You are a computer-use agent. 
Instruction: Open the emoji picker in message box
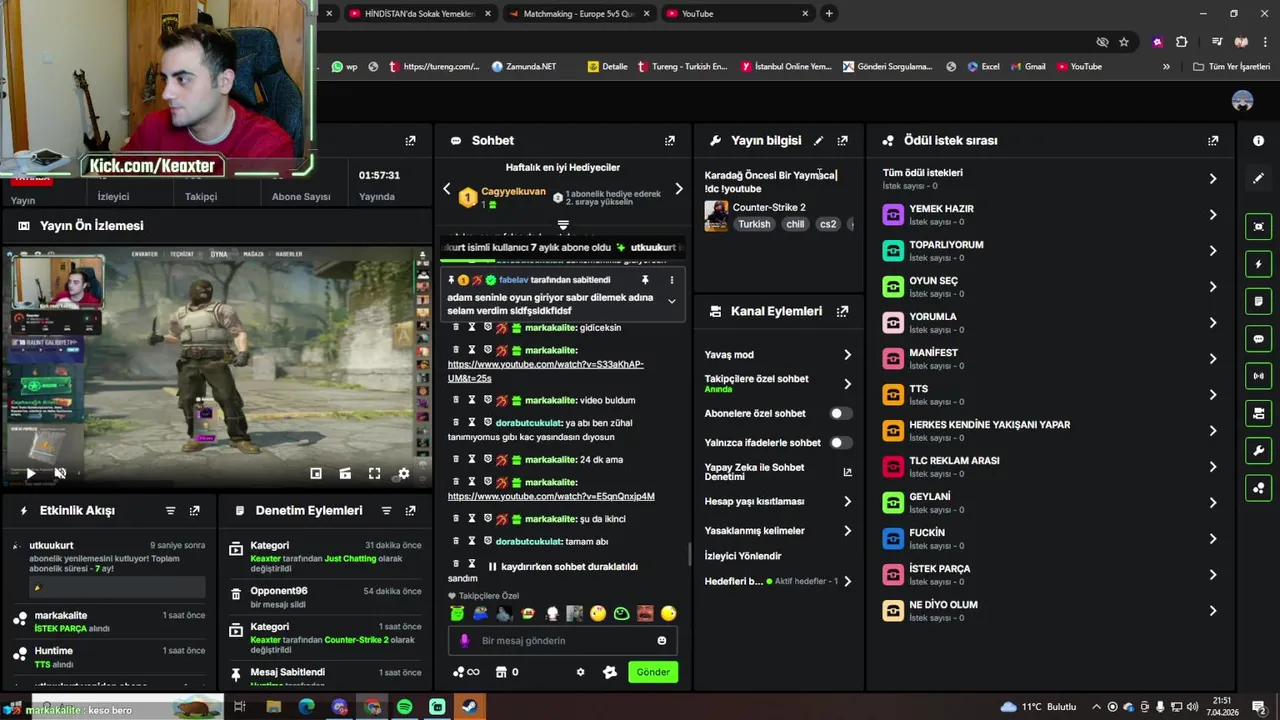click(662, 641)
